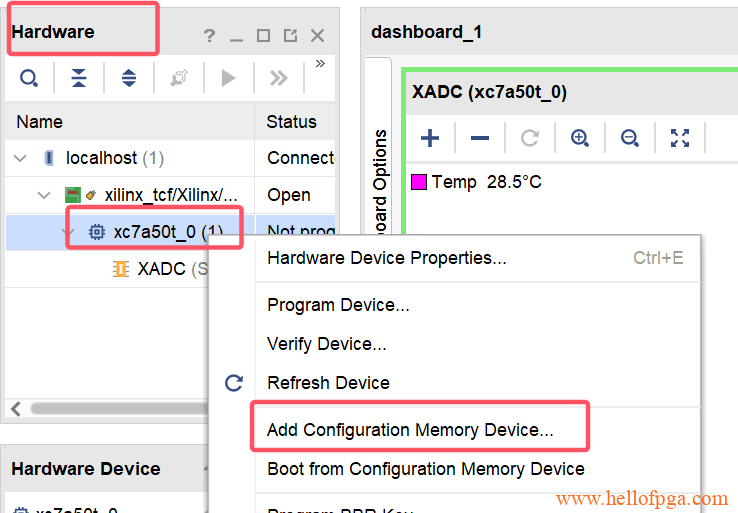Fit the XADC plot to window
Viewport: 738px width, 513px height.
(x=680, y=138)
